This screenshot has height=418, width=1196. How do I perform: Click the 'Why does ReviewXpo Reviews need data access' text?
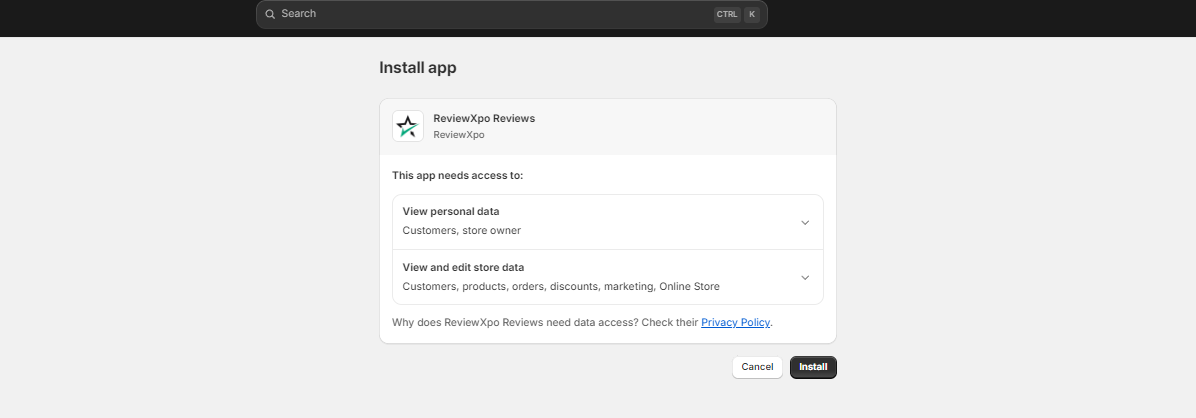[x=544, y=322]
